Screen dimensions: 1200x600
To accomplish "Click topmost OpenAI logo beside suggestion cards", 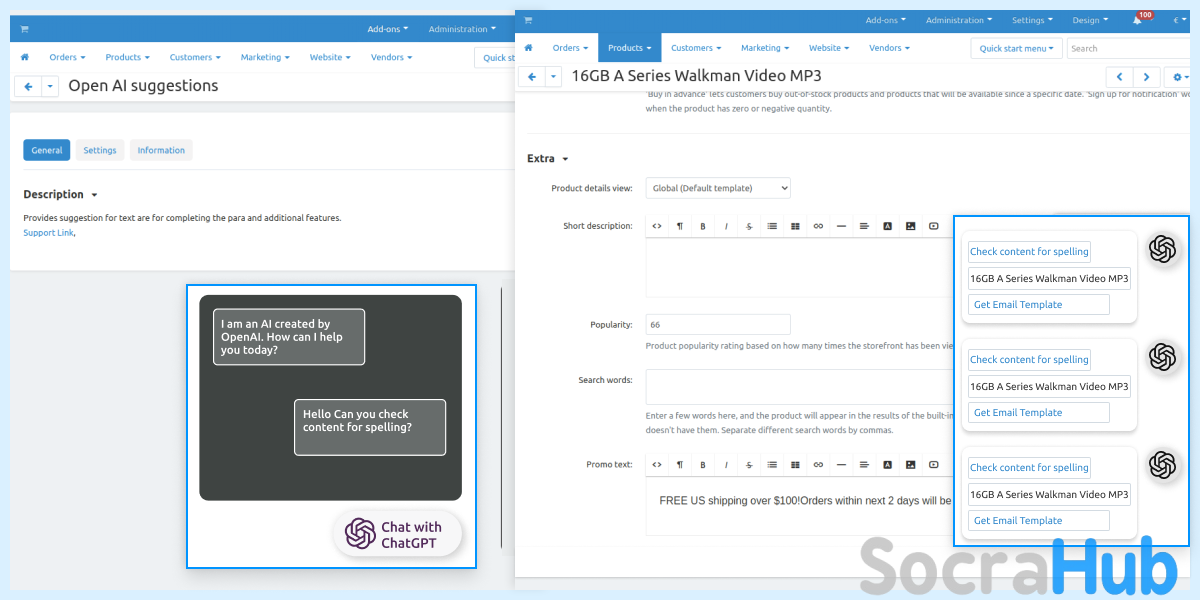I will 1162,249.
